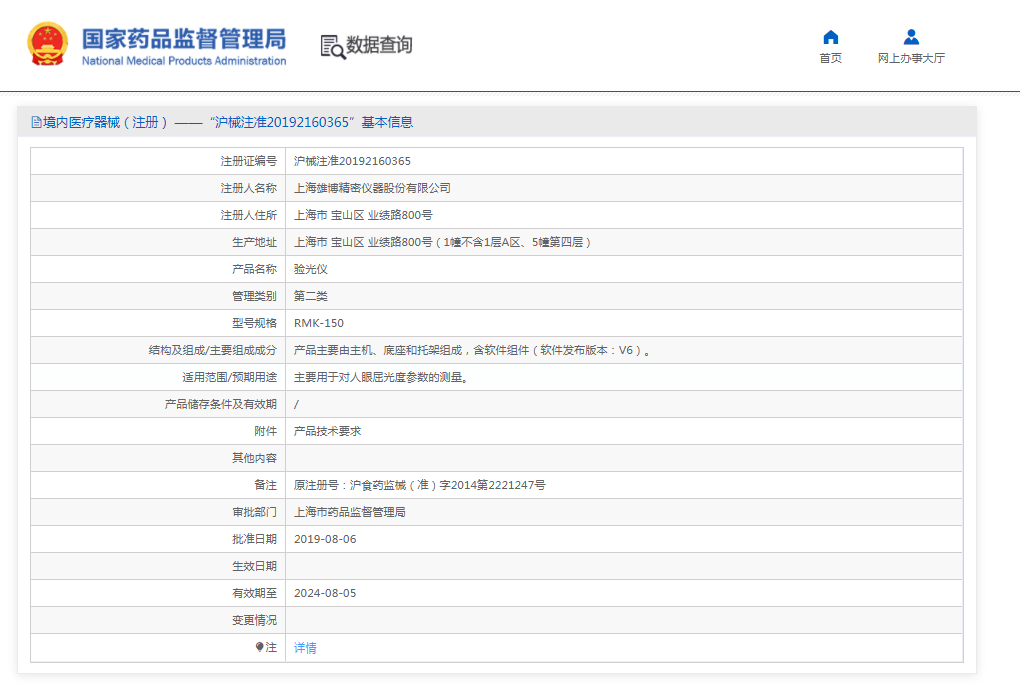
Task: Click the product name 验光仪 cell
Action: [310, 269]
